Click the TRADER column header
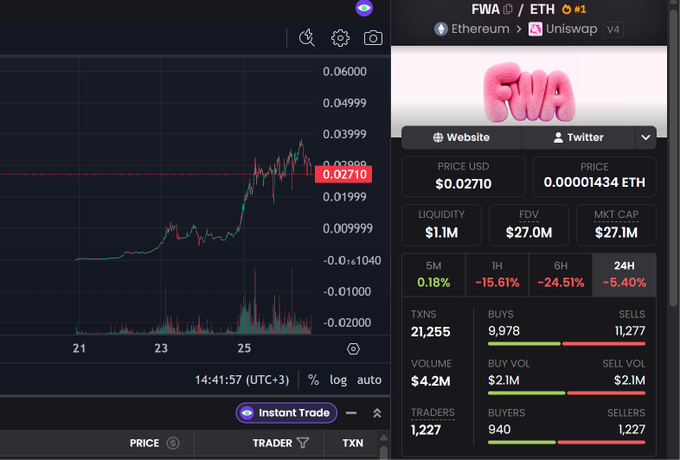This screenshot has height=460, width=680. click(272, 443)
